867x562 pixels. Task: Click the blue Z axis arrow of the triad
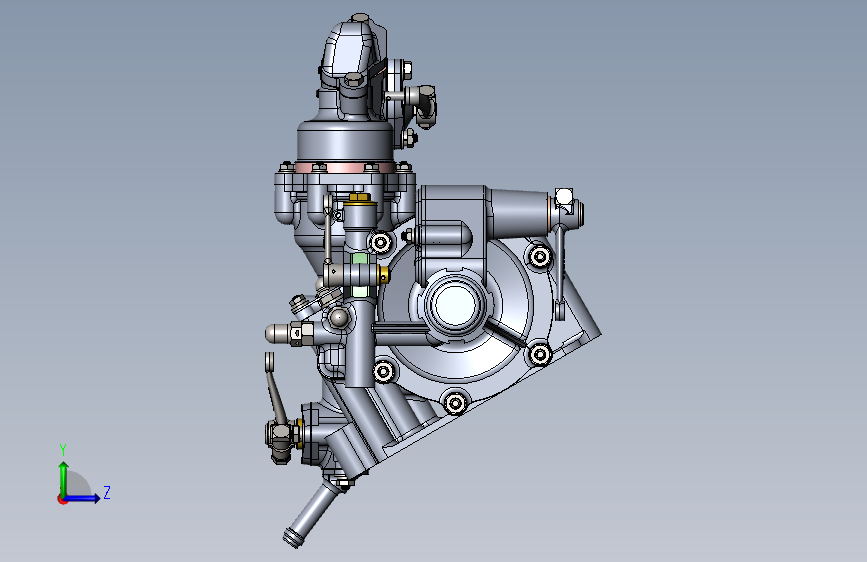83,498
